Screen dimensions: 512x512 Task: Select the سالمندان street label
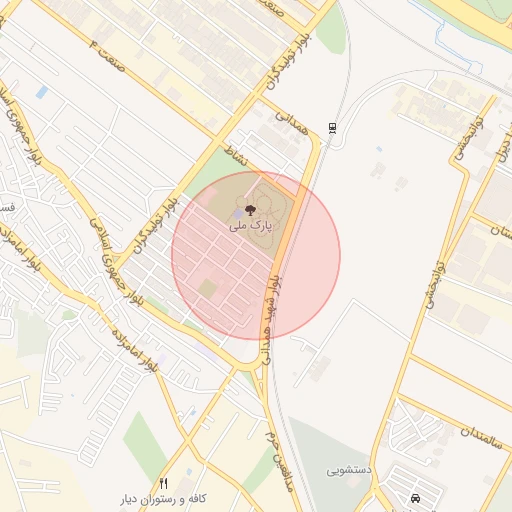tap(481, 438)
